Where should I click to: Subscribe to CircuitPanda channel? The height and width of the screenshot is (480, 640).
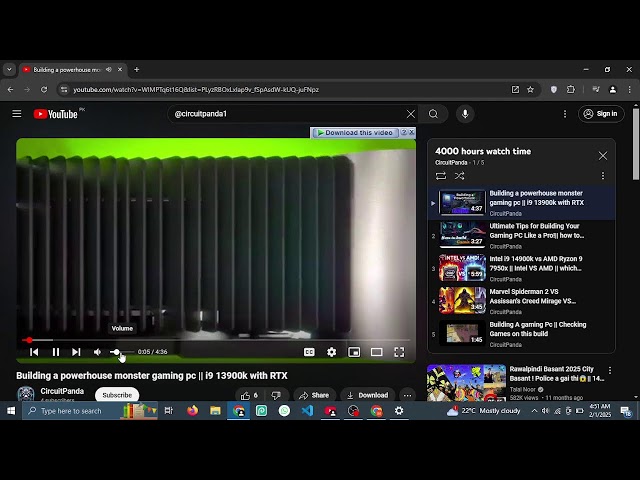pos(117,395)
